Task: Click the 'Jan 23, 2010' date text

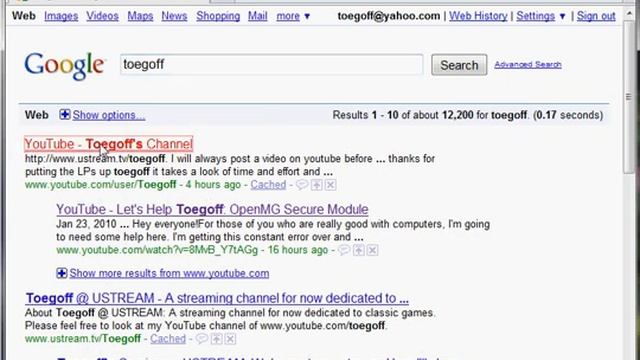Action: (87, 224)
